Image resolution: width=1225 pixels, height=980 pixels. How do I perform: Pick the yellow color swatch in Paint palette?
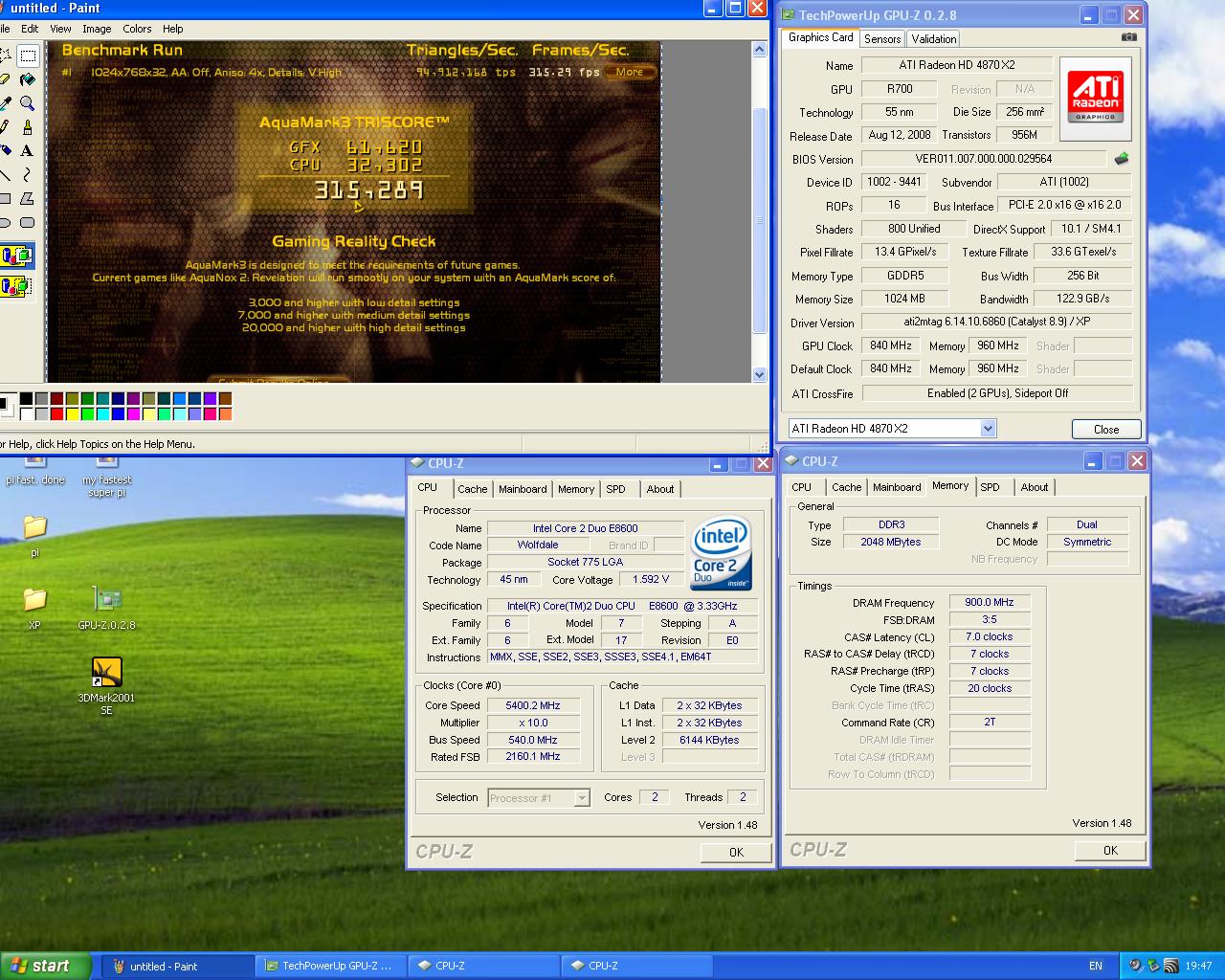(x=73, y=414)
